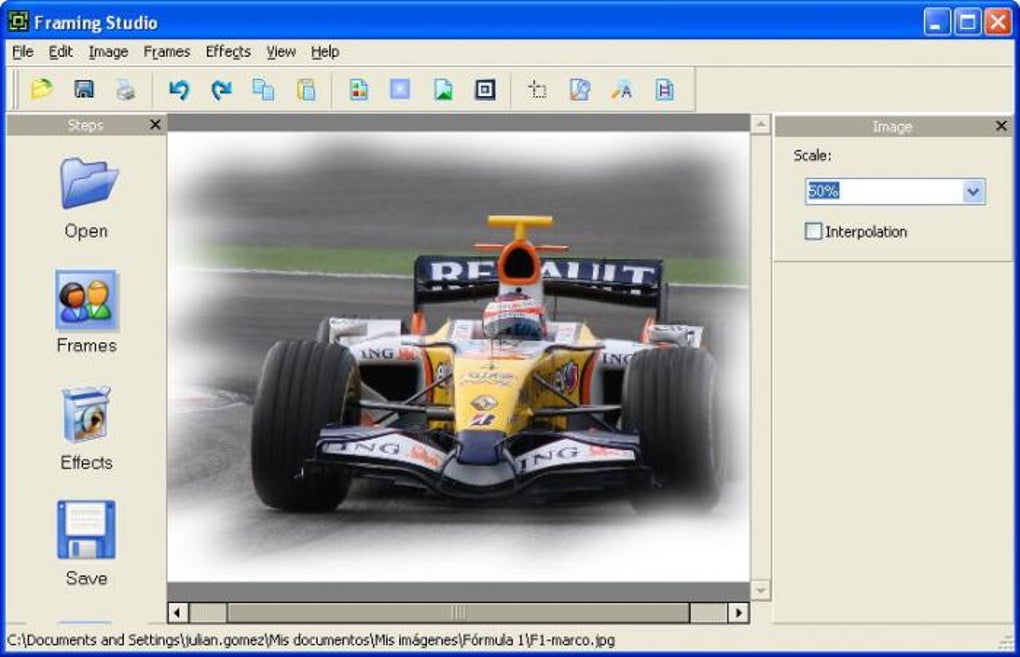The width and height of the screenshot is (1020, 657).
Task: Click the Scale 50% input field
Action: point(884,191)
